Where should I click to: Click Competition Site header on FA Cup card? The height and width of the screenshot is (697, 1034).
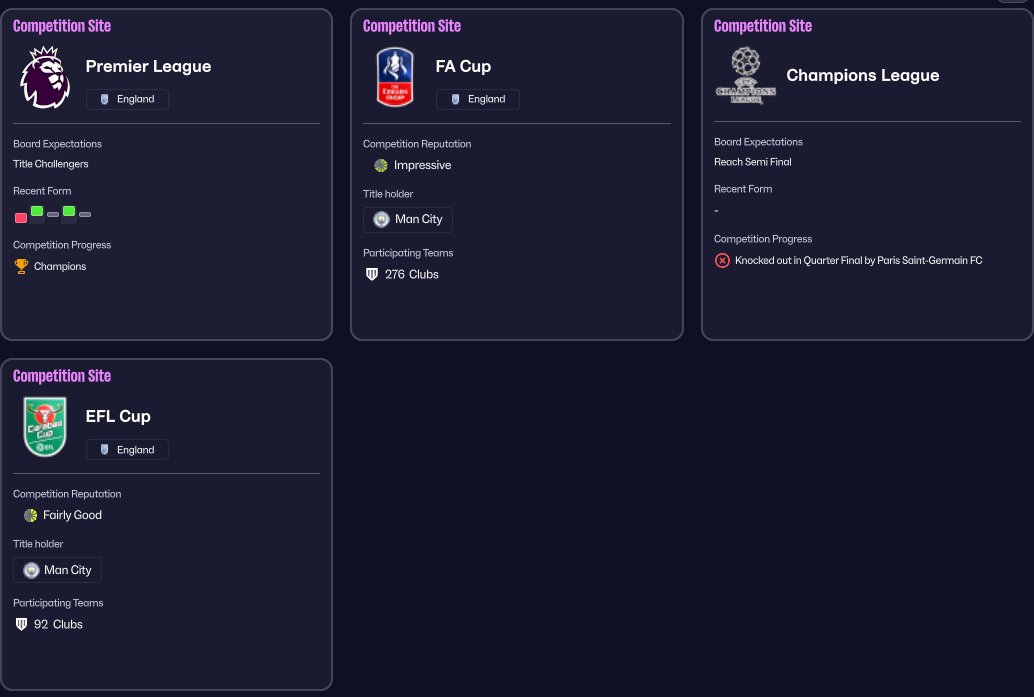412,26
